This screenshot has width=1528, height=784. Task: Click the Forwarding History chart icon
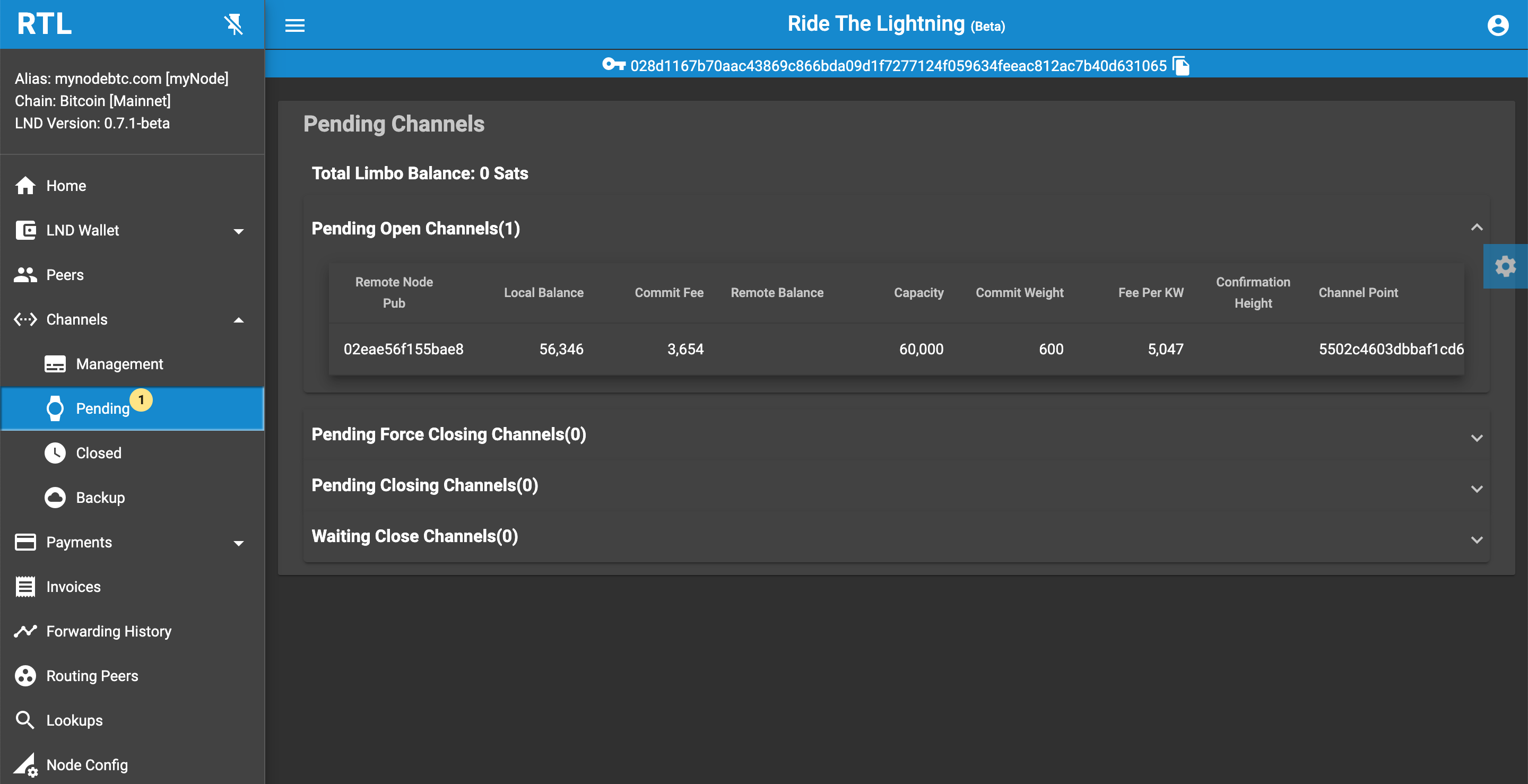(x=25, y=631)
